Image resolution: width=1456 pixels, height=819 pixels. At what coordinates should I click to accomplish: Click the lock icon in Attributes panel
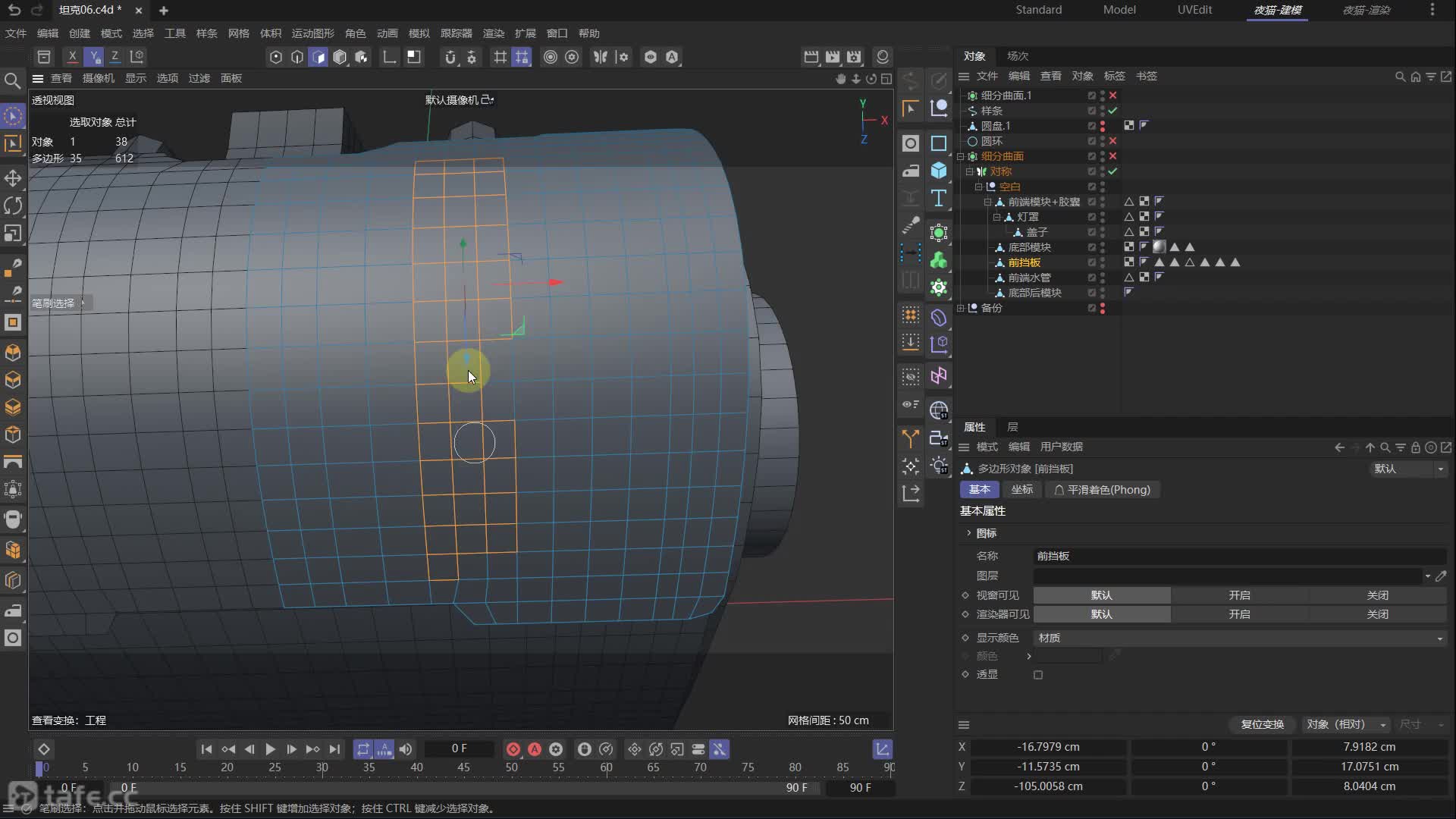point(1415,447)
